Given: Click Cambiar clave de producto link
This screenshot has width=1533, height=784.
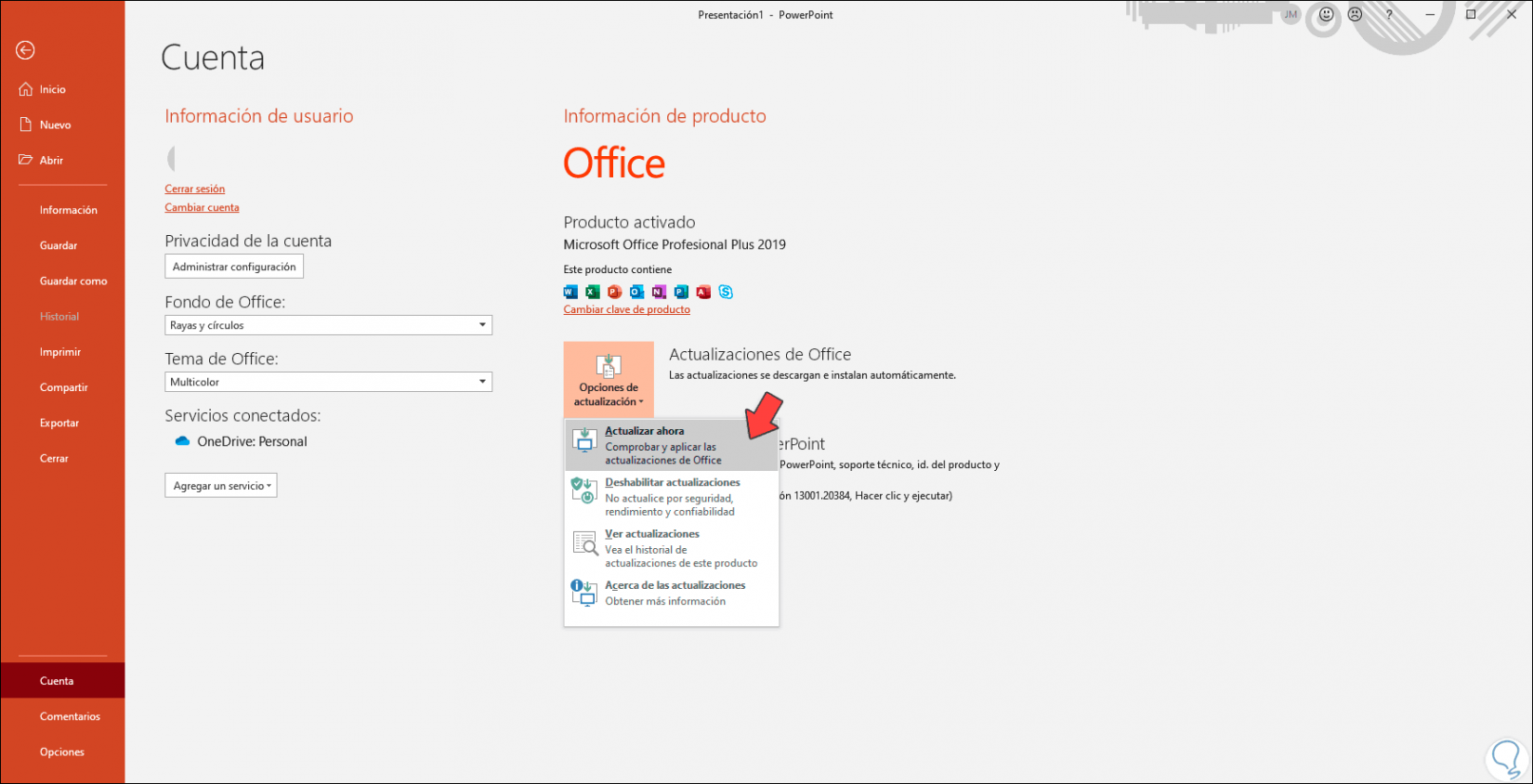Looking at the screenshot, I should [627, 309].
